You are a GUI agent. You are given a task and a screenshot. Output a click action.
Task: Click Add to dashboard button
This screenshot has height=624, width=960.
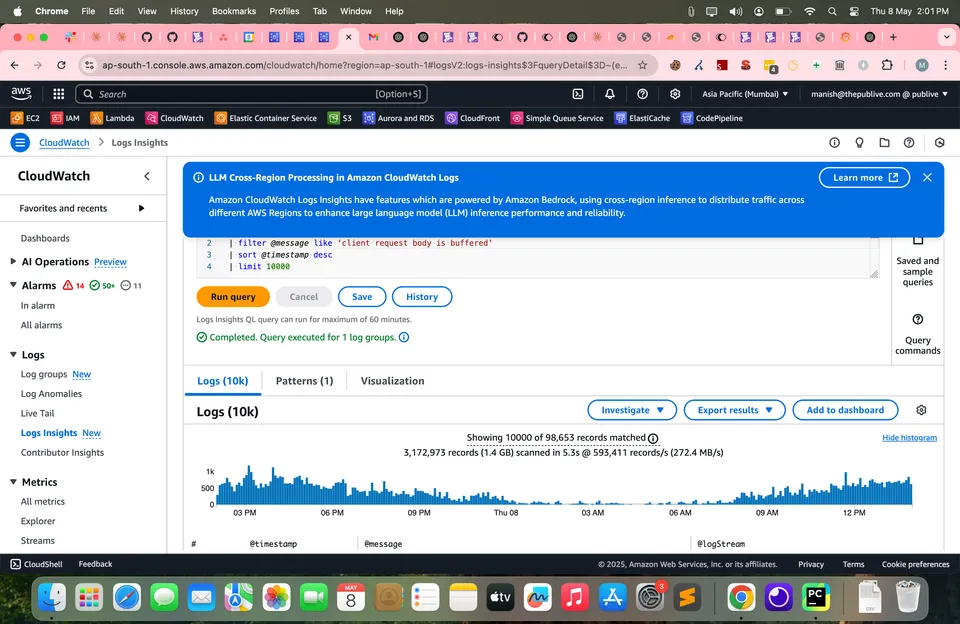point(845,410)
